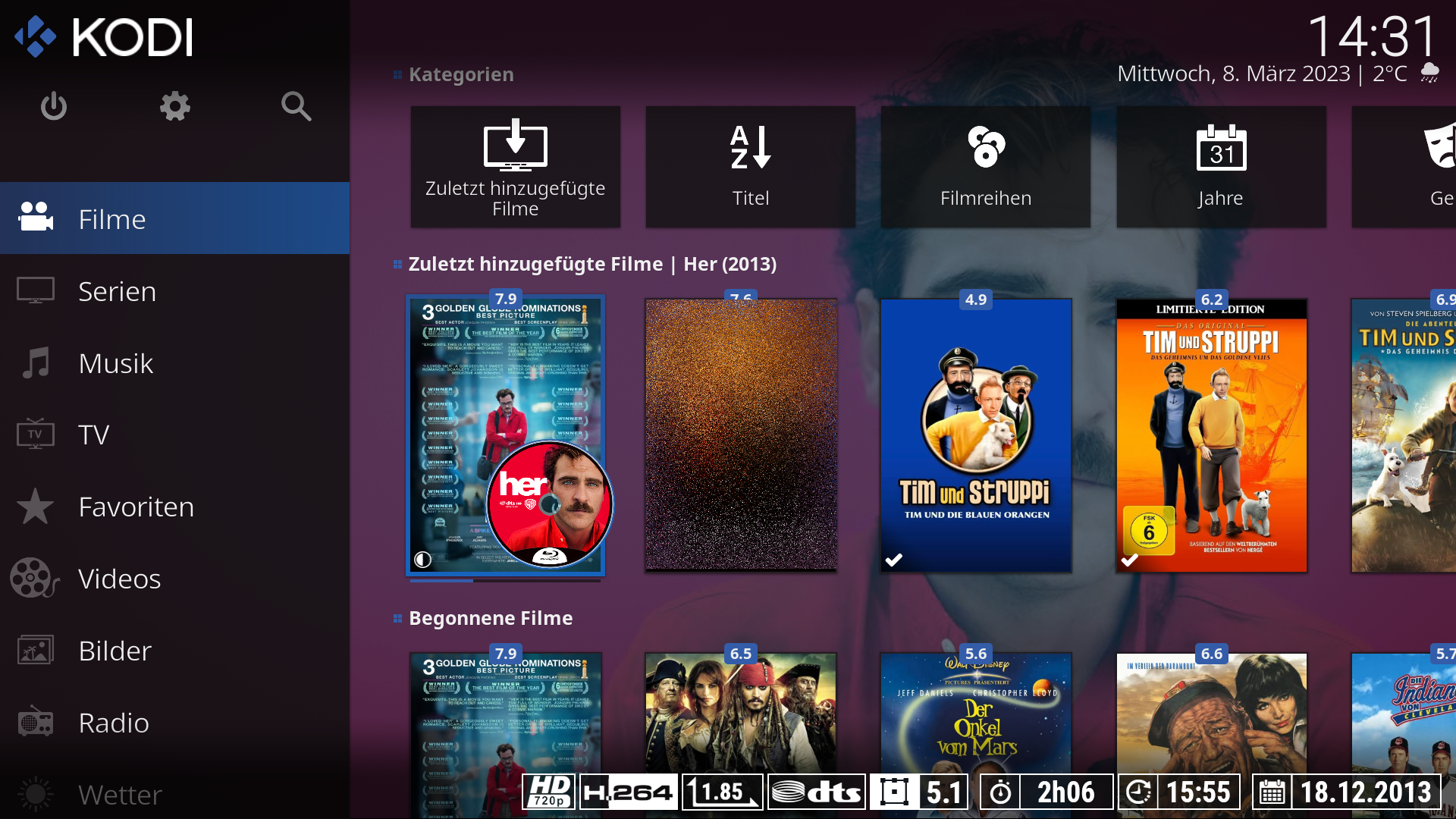Open Der Onkel vom Mars poster

click(x=976, y=736)
